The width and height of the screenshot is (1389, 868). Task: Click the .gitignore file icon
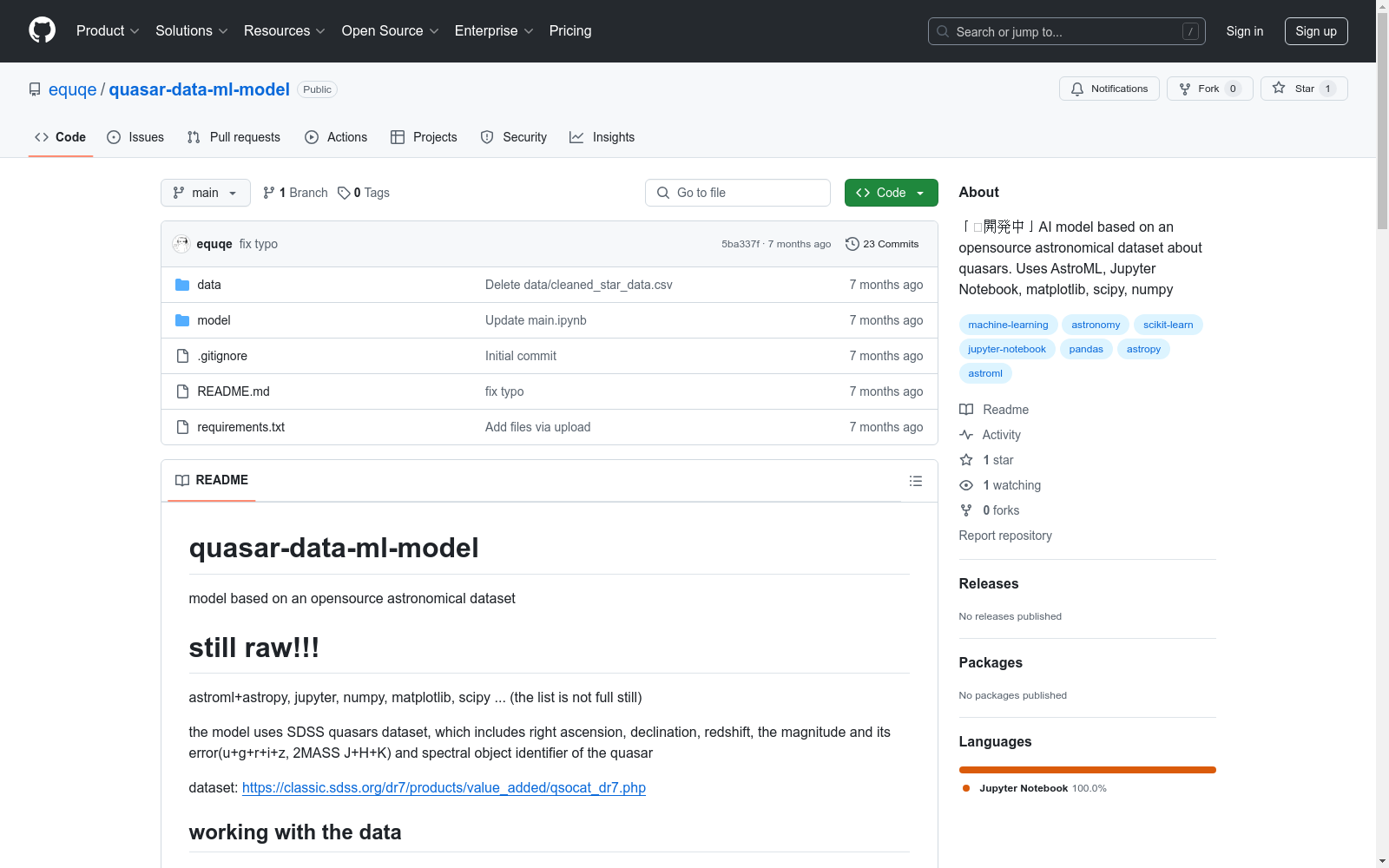coord(182,356)
